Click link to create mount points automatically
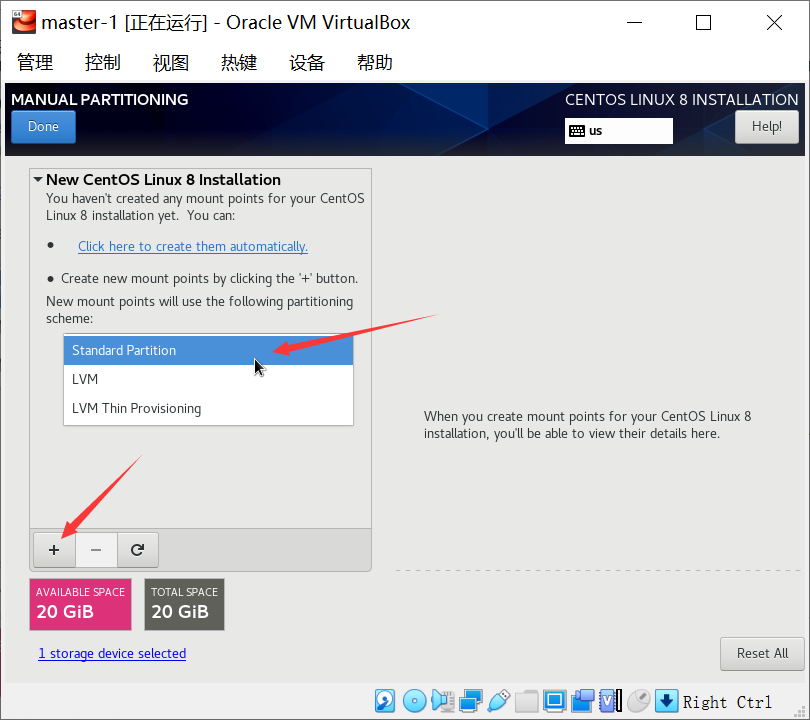The width and height of the screenshot is (810, 720). coord(193,246)
